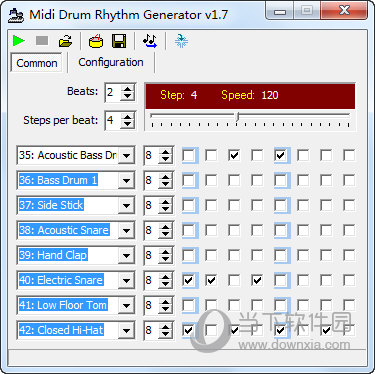Raise volume stepper for Hand Clap row
The image size is (375, 374).
pyautogui.click(x=166, y=252)
